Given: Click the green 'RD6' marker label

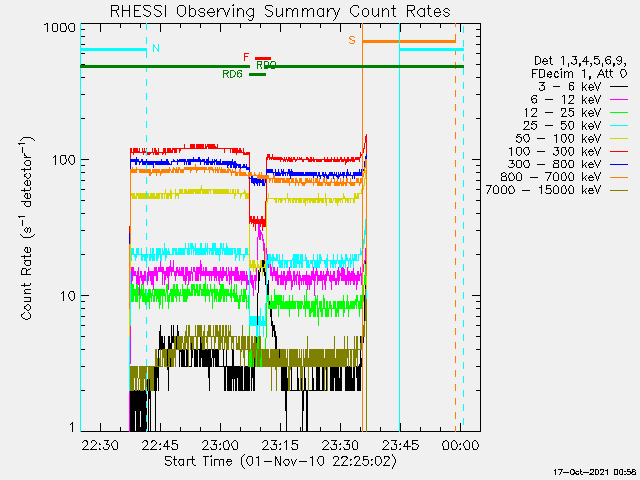Looking at the screenshot, I should [x=232, y=74].
